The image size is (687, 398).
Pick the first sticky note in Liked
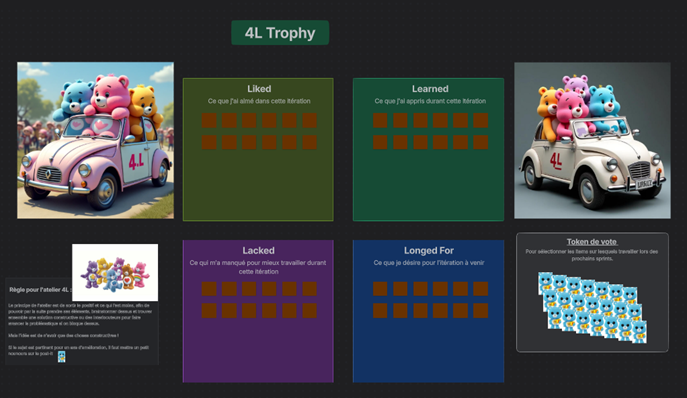tap(209, 121)
